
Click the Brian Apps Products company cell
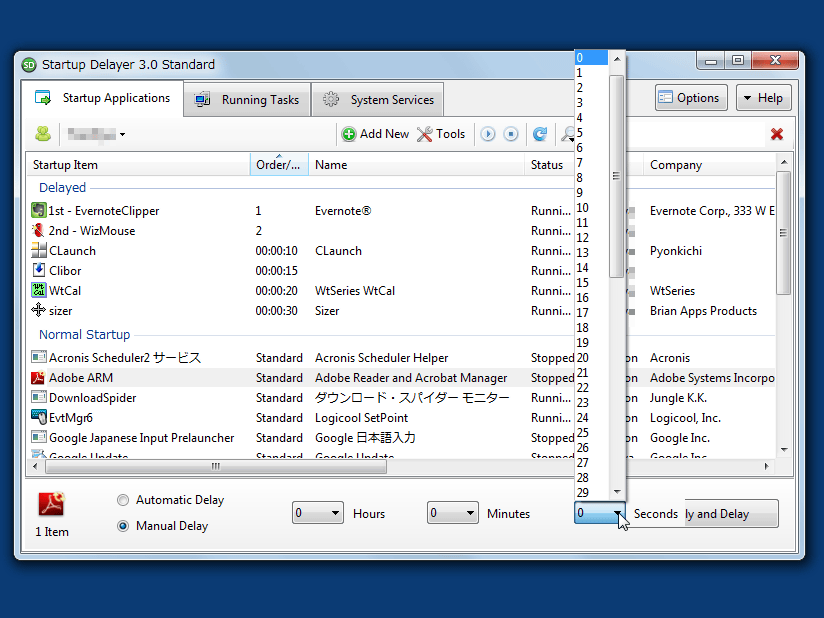click(703, 311)
